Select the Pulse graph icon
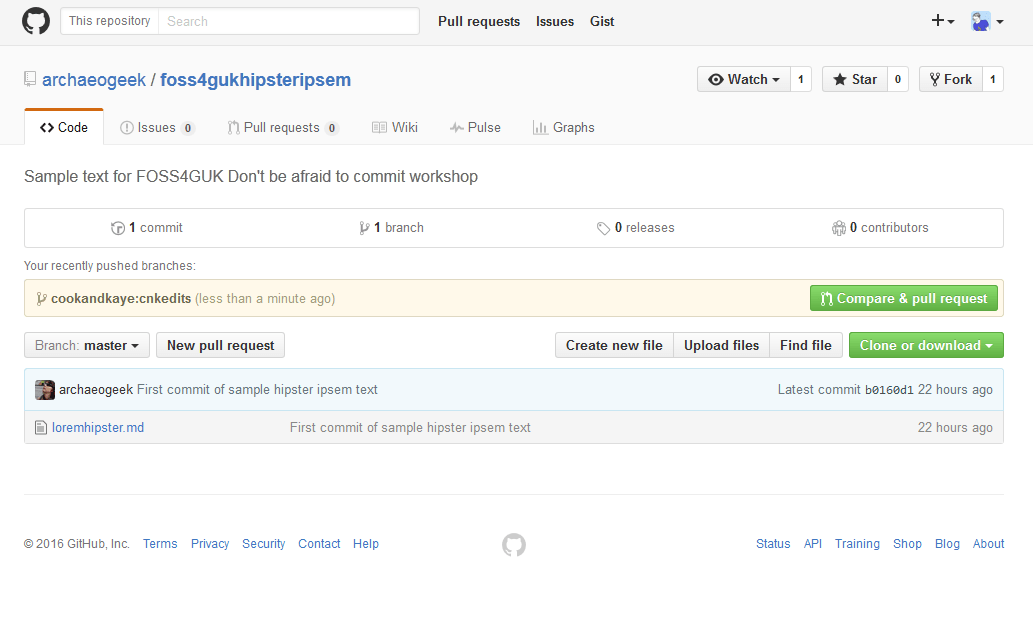The height and width of the screenshot is (622, 1033). (x=455, y=127)
